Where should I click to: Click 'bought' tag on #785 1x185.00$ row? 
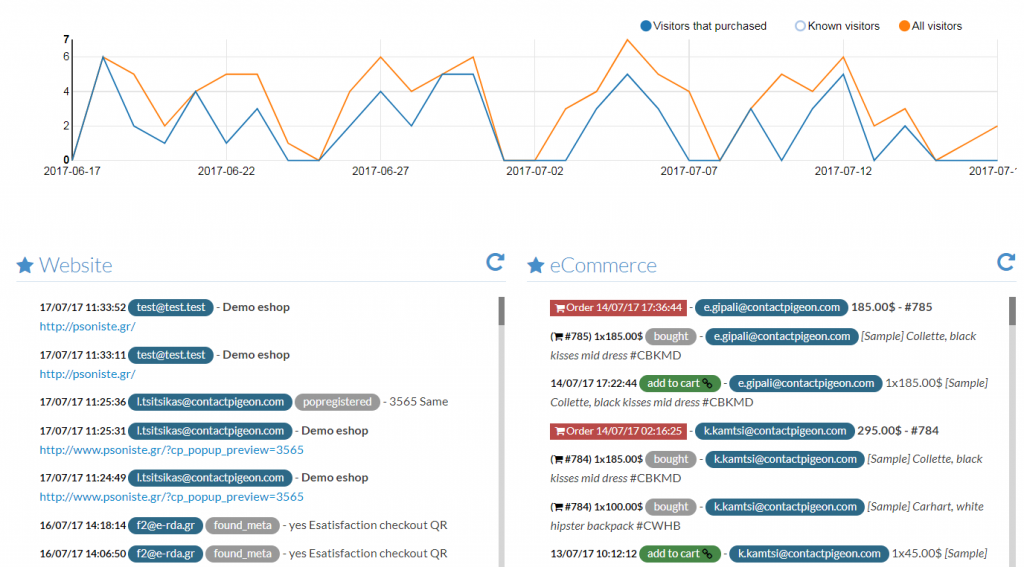671,336
